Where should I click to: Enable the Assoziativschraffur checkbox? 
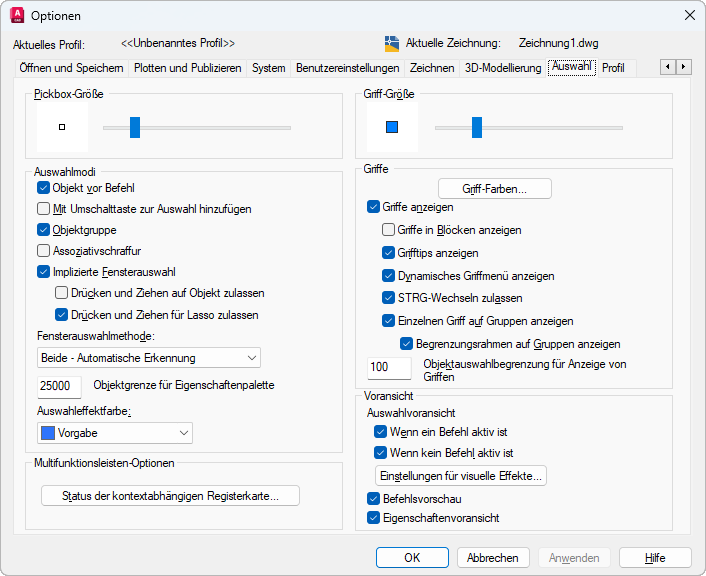coord(44,251)
